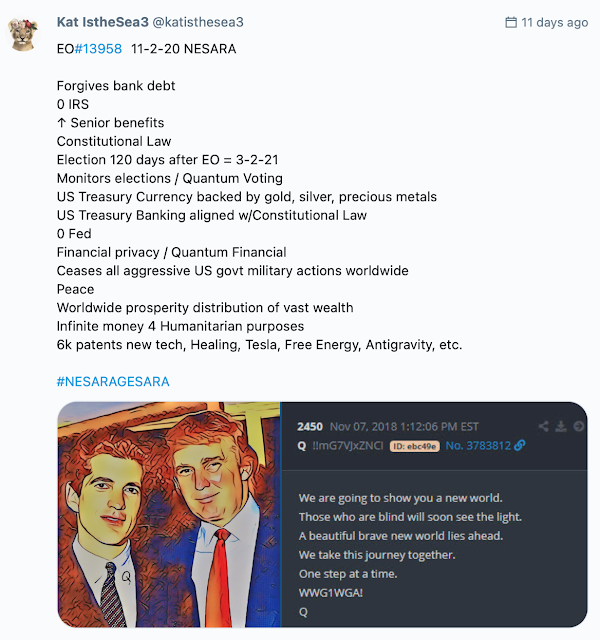
Task: Click the right-arrow icon in the embedded post
Action: [578, 426]
